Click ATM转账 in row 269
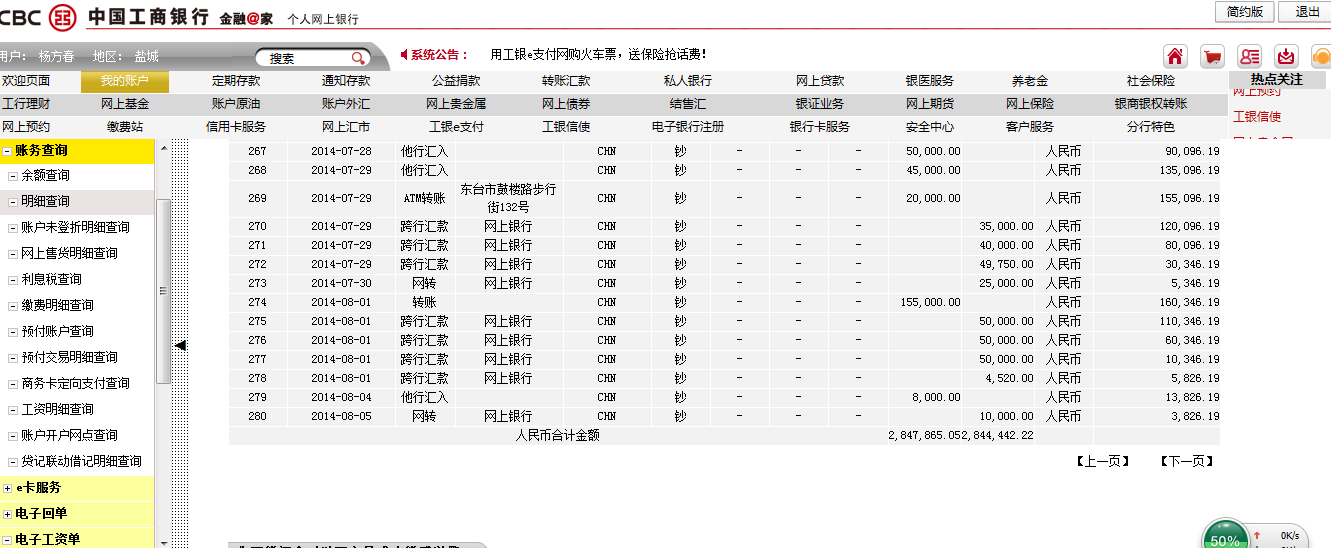Viewport: 1331px width, 548px height. pyautogui.click(x=424, y=198)
